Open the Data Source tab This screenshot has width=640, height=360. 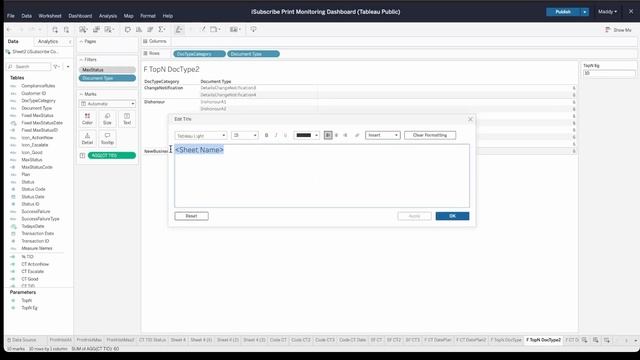(22, 340)
